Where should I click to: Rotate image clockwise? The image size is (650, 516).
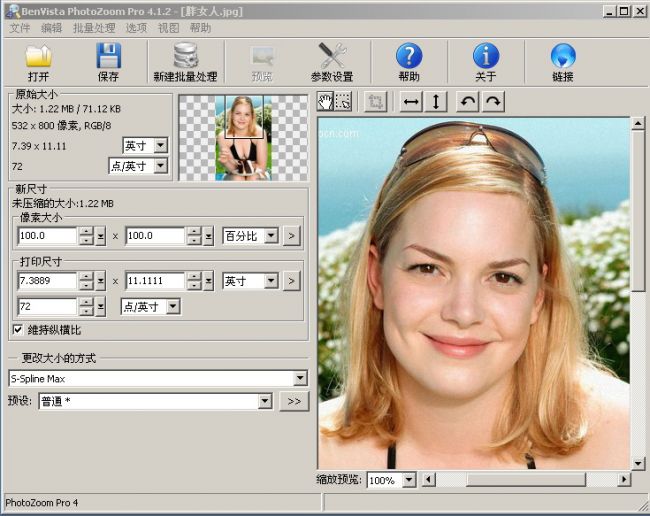click(492, 101)
